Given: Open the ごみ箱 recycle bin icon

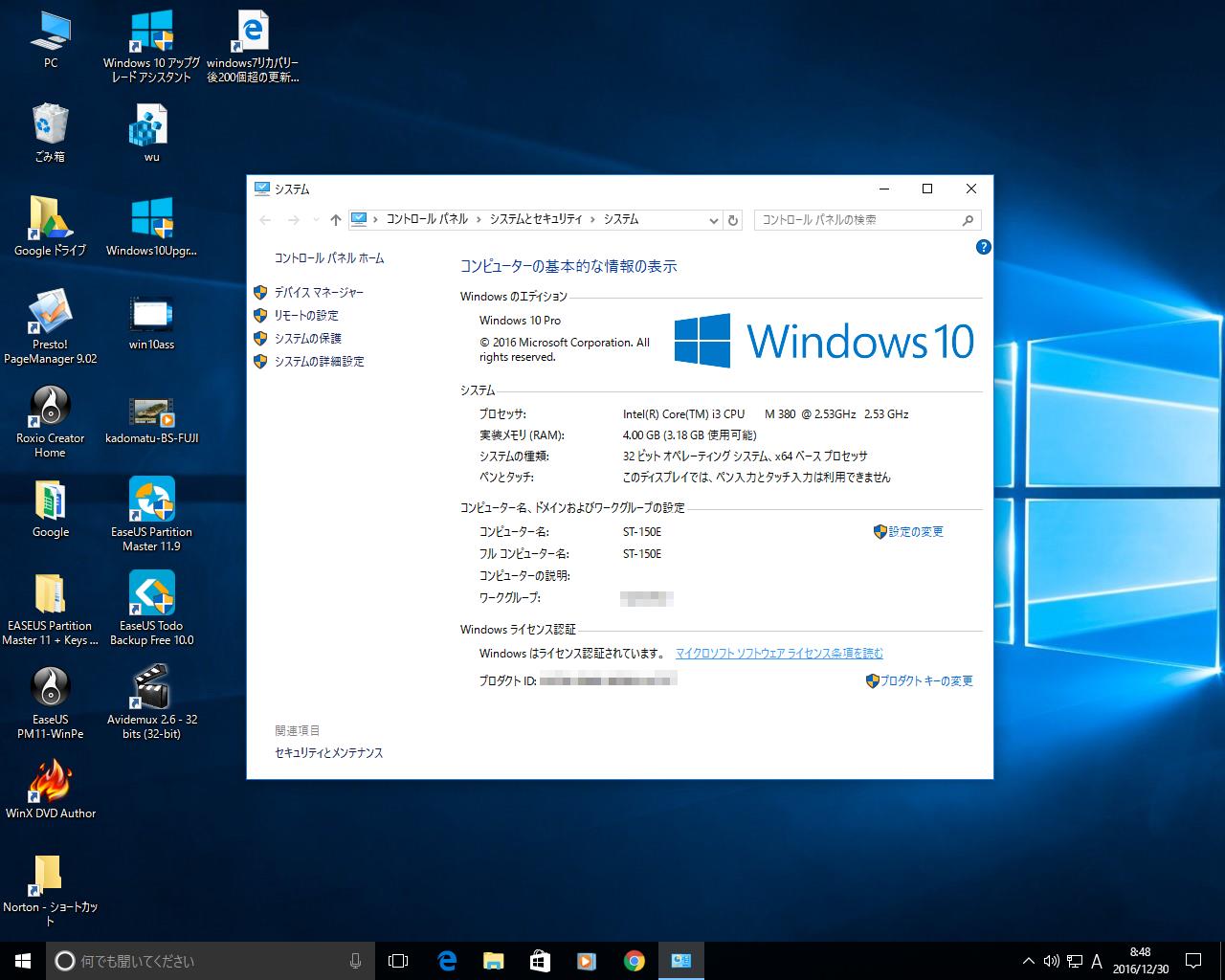Looking at the screenshot, I should pos(50,134).
